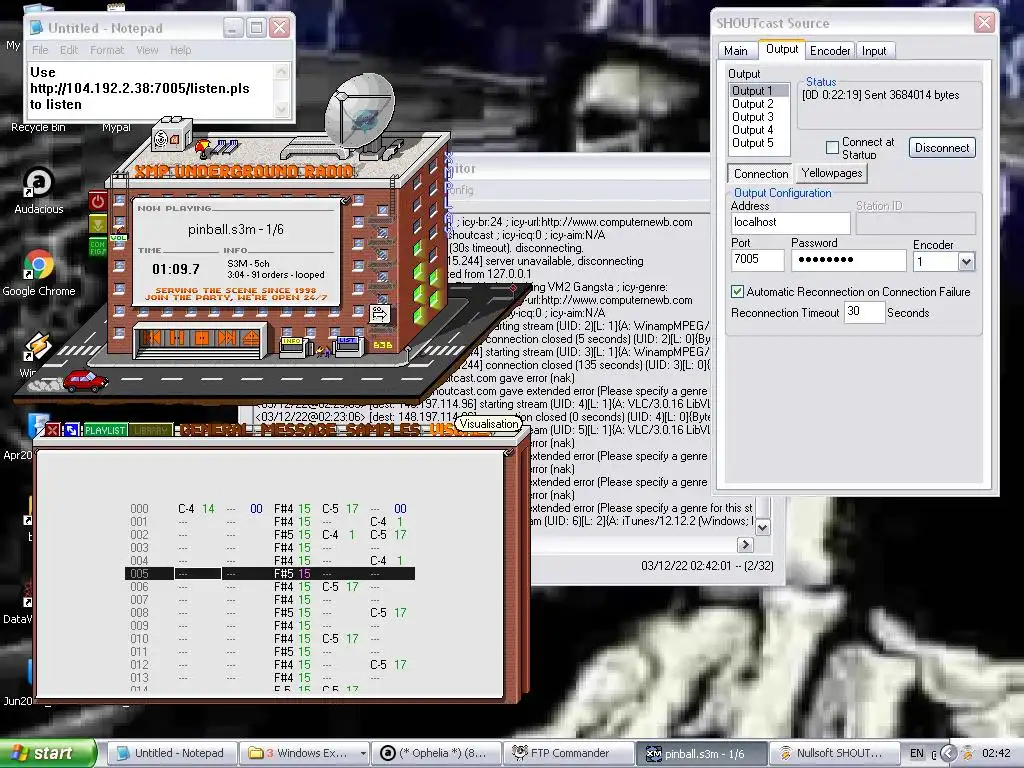Click the GO arrow sign on XMPlay
The height and width of the screenshot is (768, 1024).
(x=379, y=314)
